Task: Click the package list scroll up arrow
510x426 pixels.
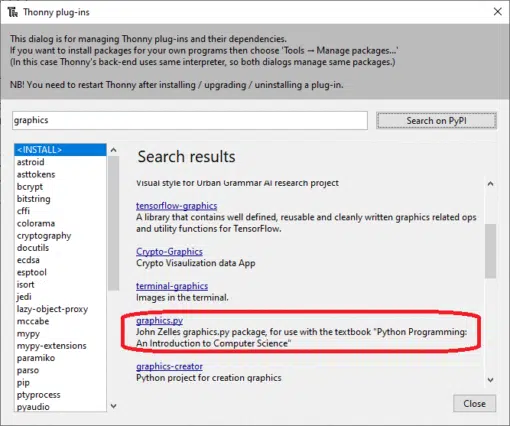Action: [x=113, y=150]
